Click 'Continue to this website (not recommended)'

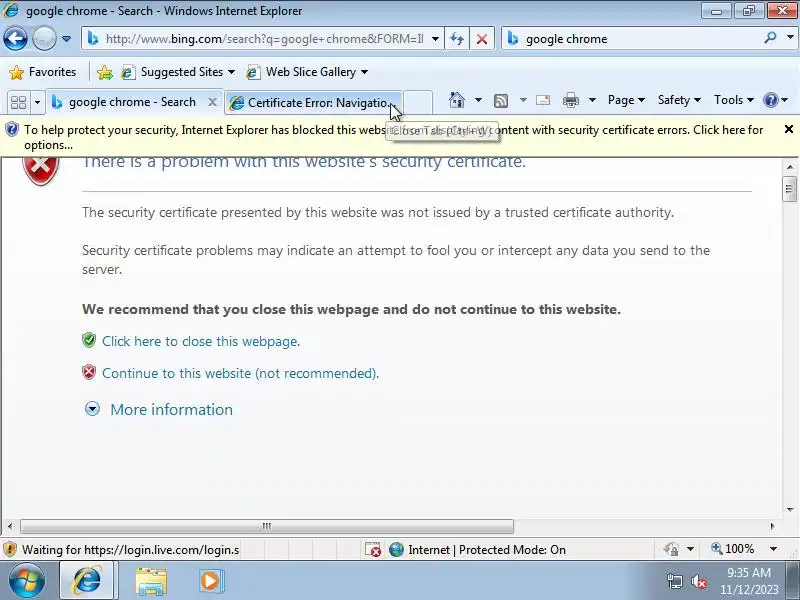pyautogui.click(x=240, y=373)
